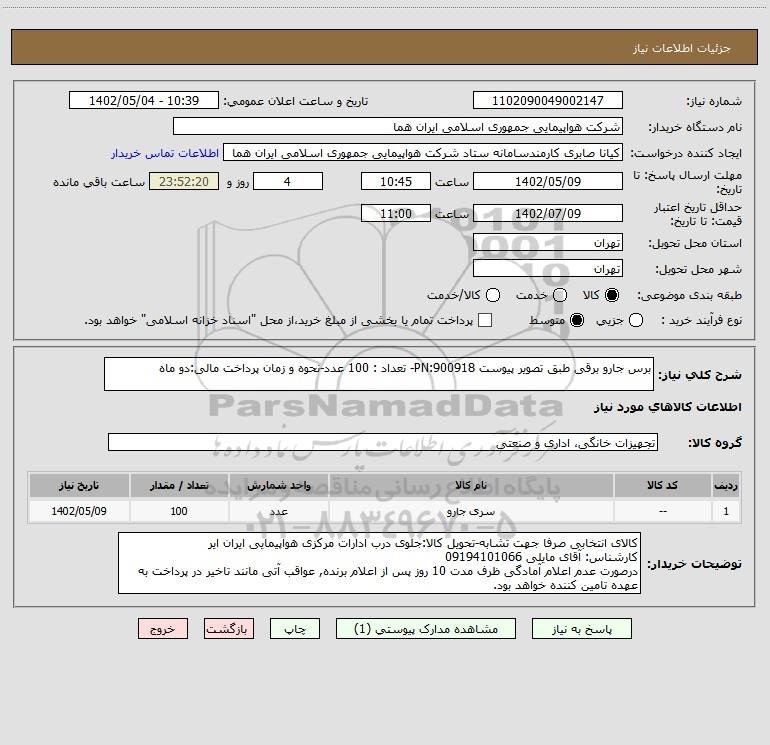Click the واحد شمارش column header
Viewport: 770px width, 745px height.
tap(278, 485)
